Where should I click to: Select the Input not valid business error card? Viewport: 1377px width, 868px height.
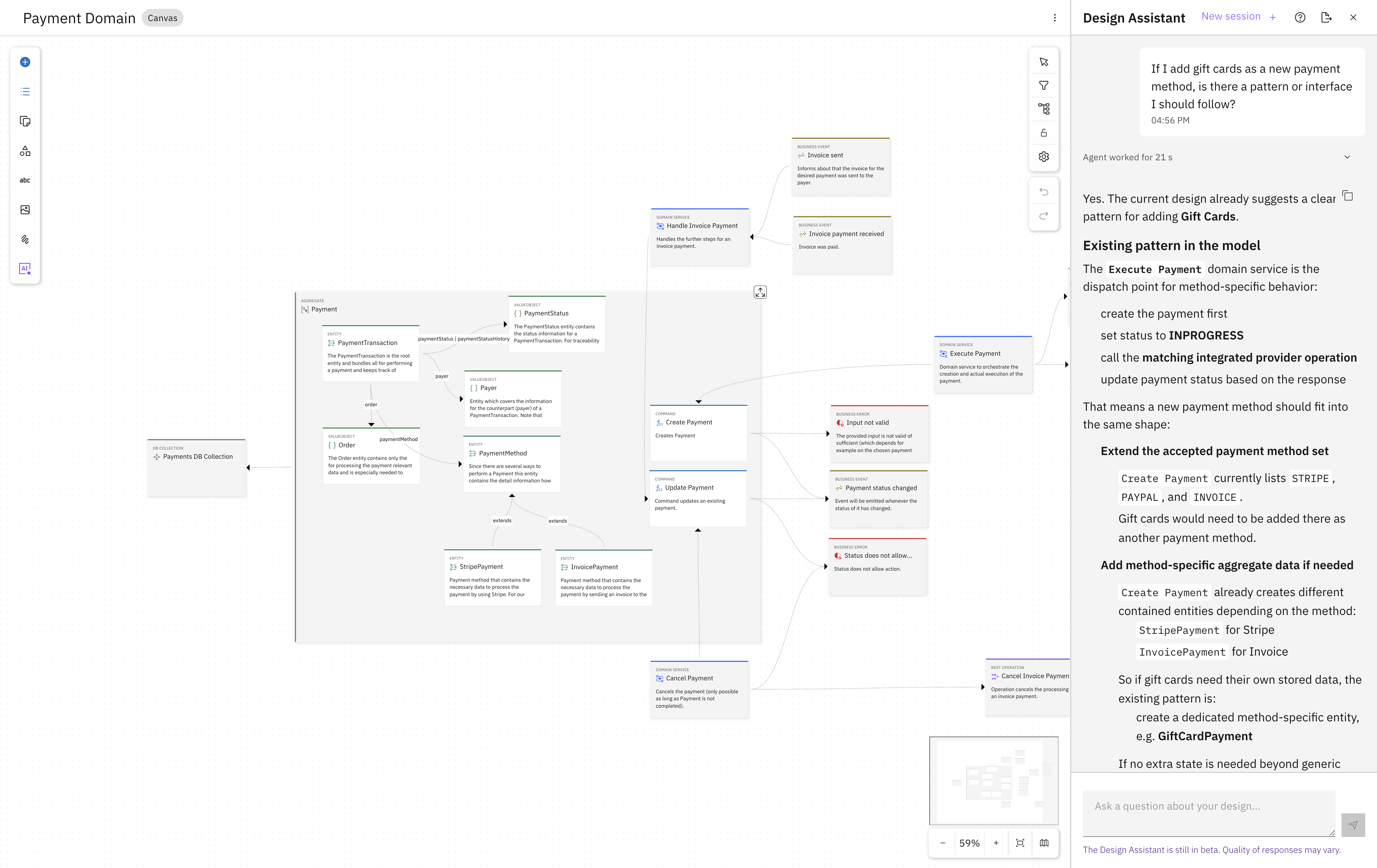tap(879, 433)
